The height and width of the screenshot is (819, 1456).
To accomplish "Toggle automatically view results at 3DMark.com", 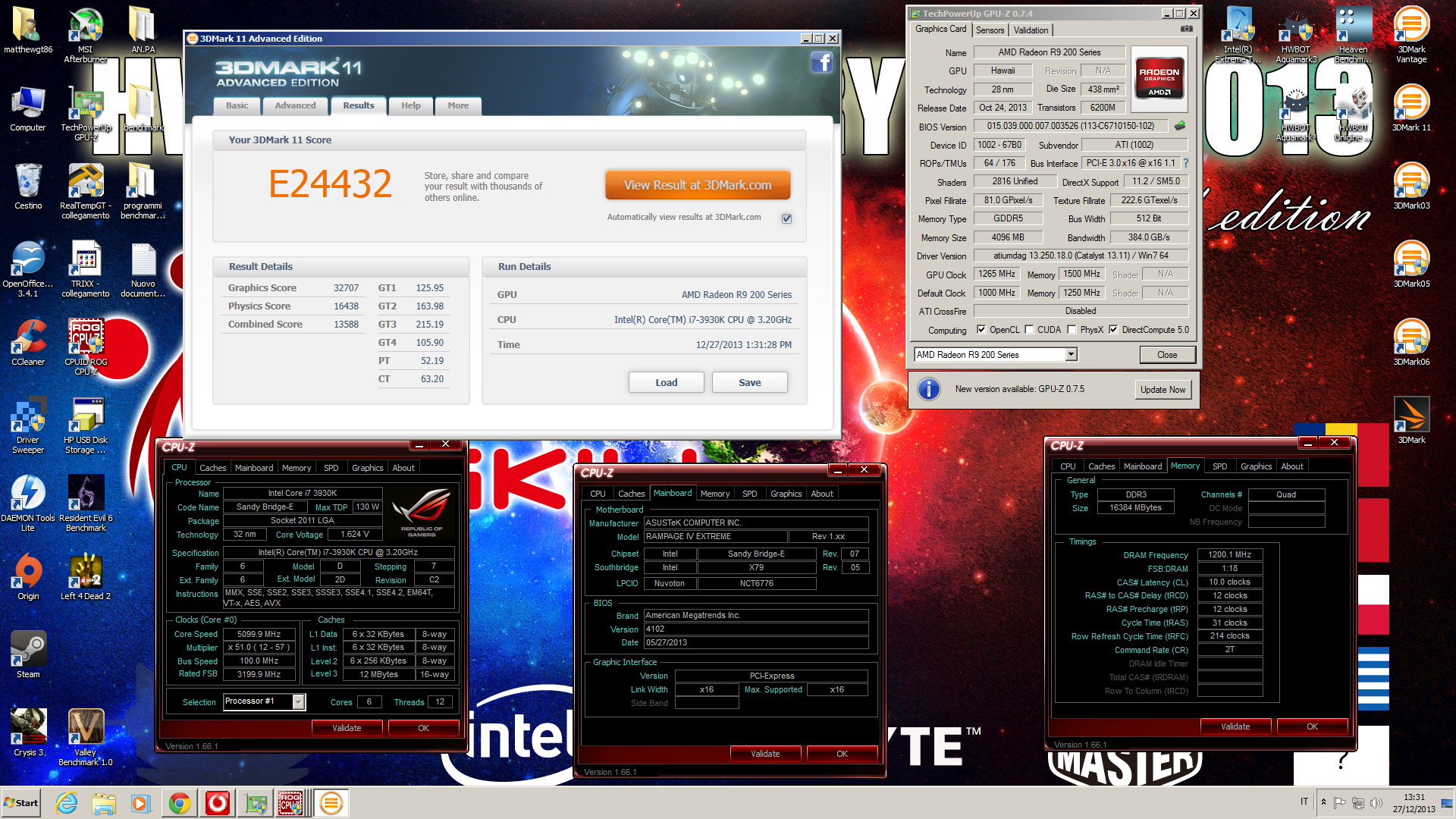I will (786, 218).
